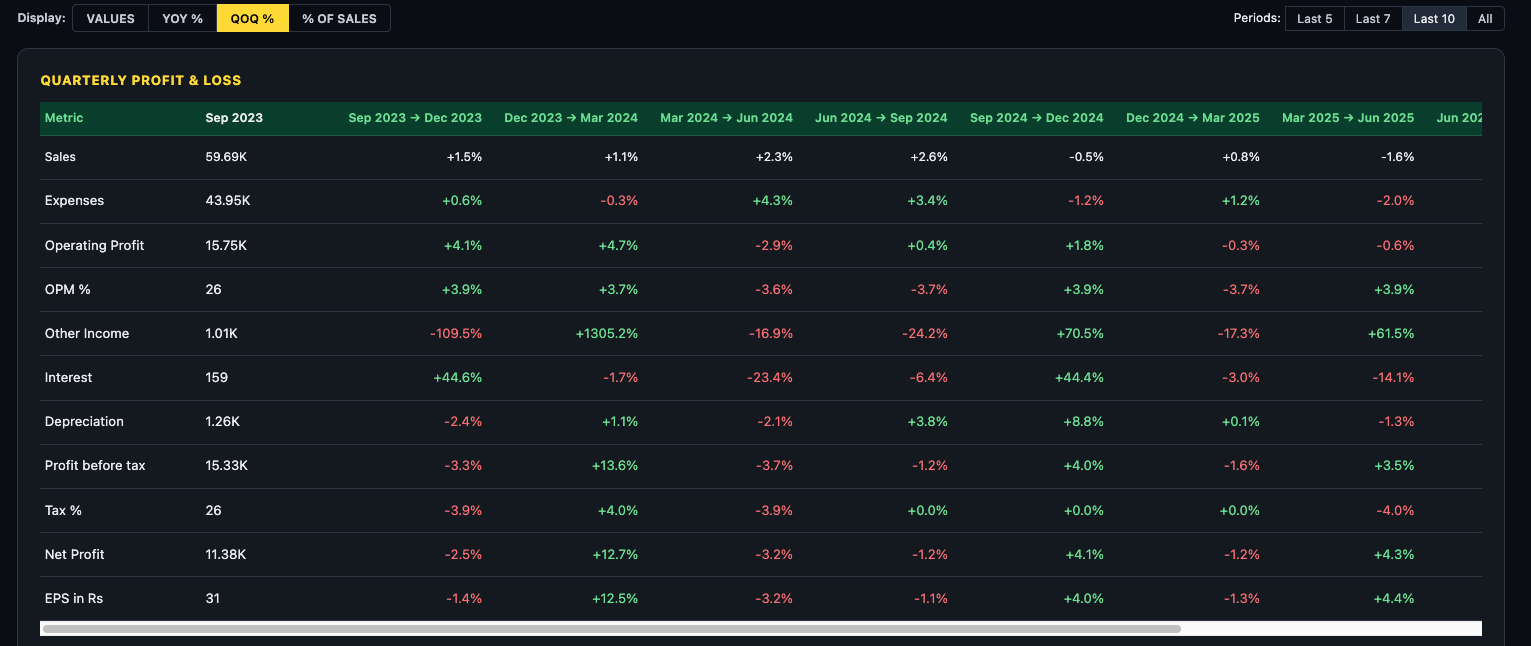Enable the % OF SALES view
Viewport: 1531px width, 646px height.
(340, 17)
